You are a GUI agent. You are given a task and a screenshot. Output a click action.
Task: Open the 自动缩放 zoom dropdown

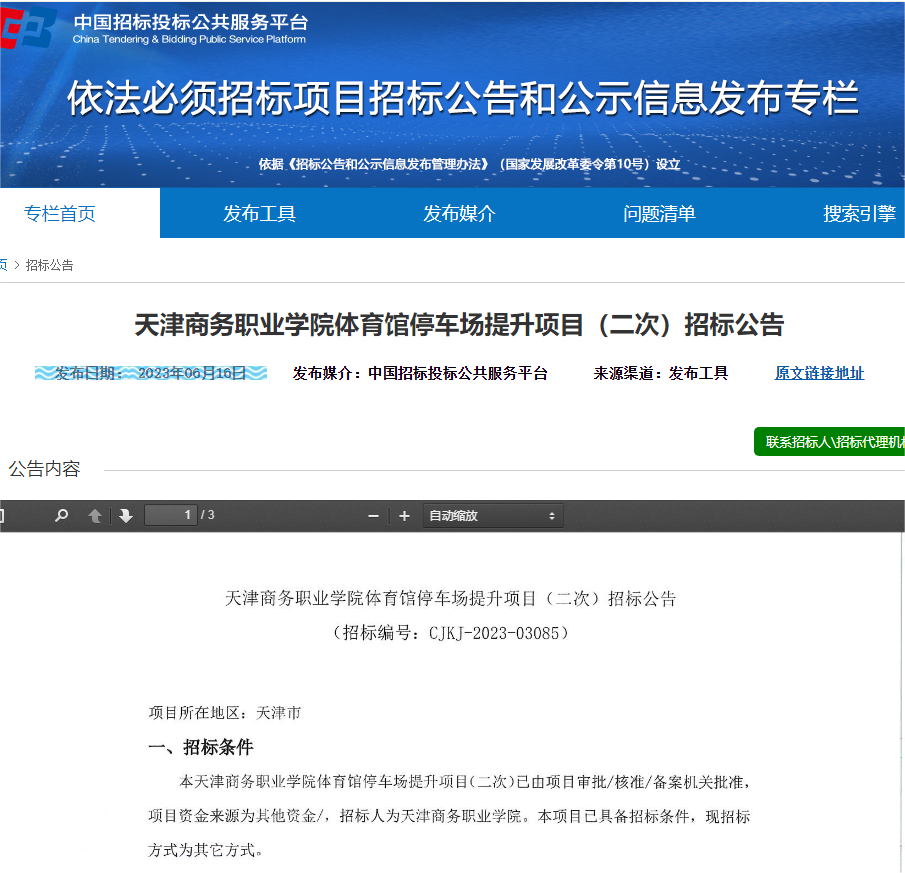(x=492, y=516)
